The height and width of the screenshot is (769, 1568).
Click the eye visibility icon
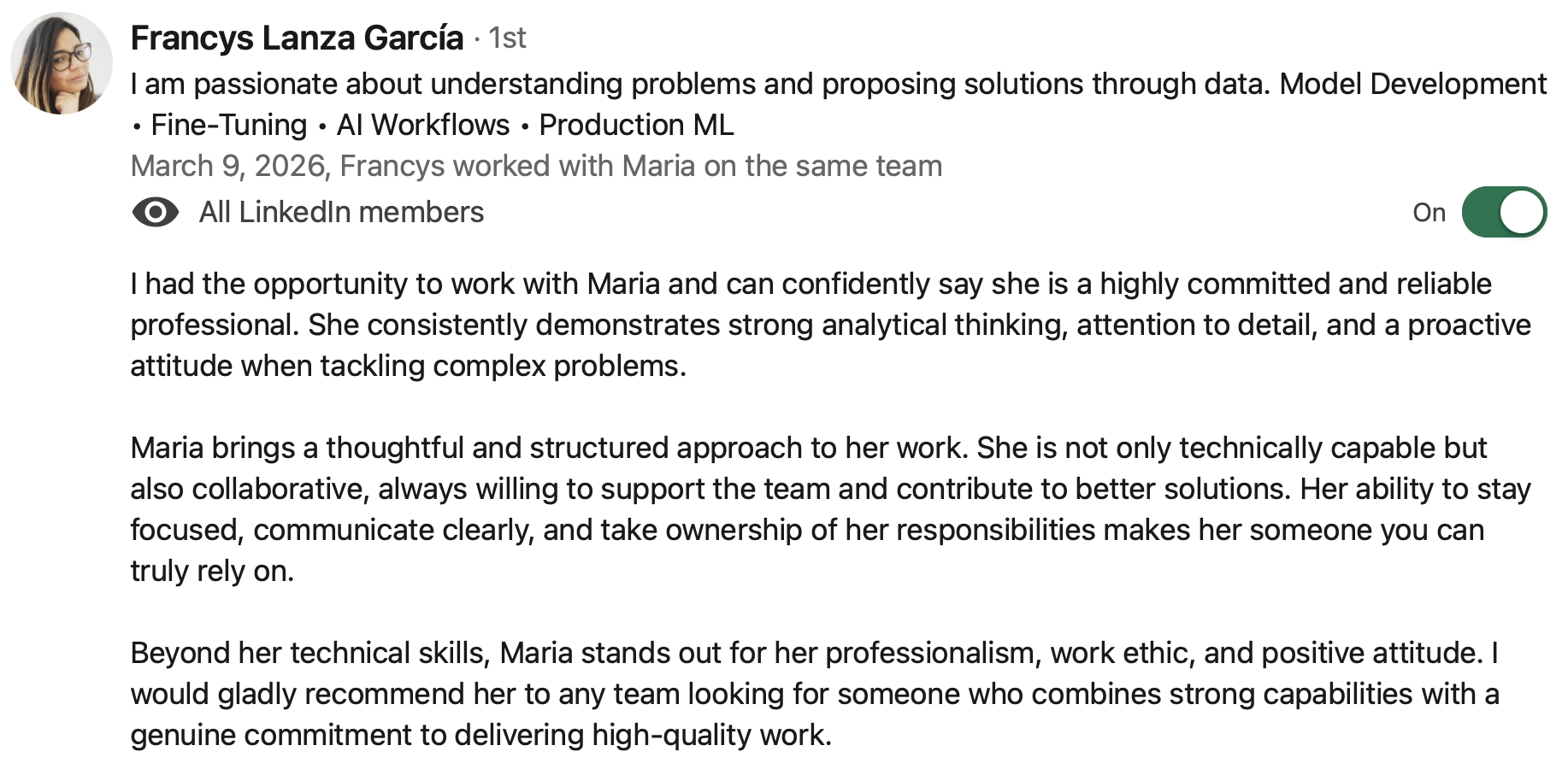(x=155, y=212)
